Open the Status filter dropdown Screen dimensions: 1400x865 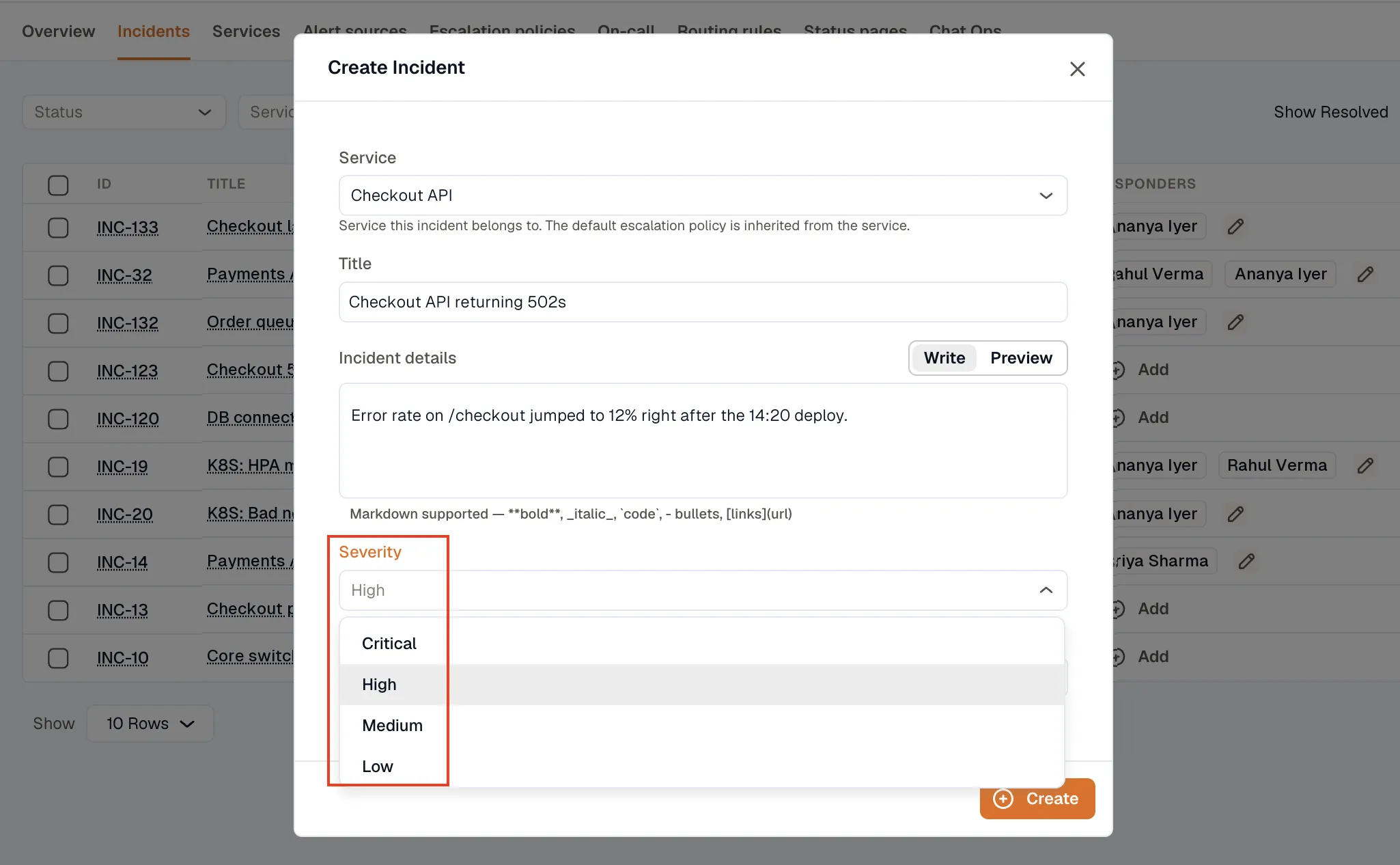tap(124, 112)
